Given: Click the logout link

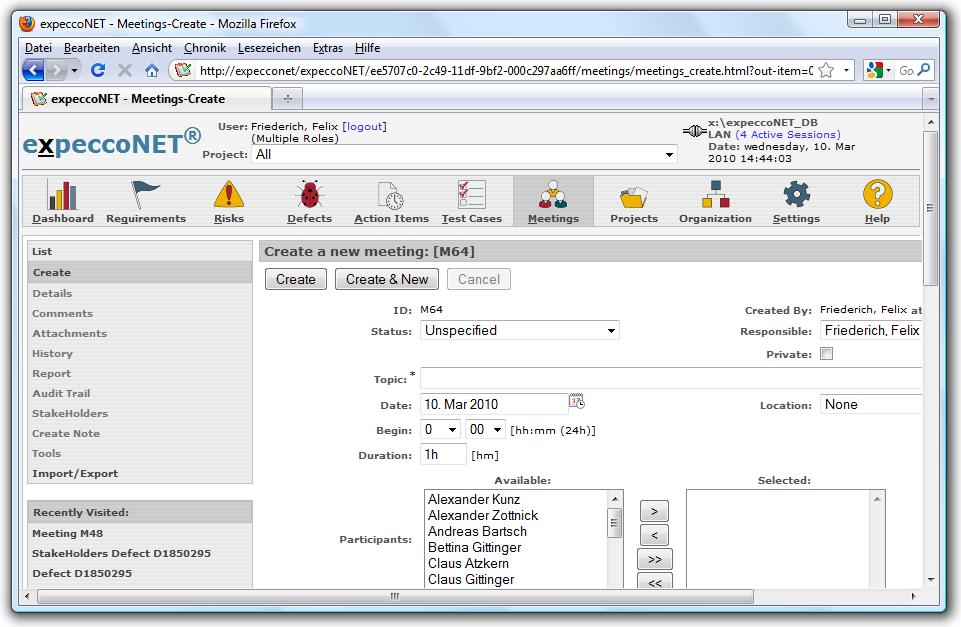Looking at the screenshot, I should (364, 127).
